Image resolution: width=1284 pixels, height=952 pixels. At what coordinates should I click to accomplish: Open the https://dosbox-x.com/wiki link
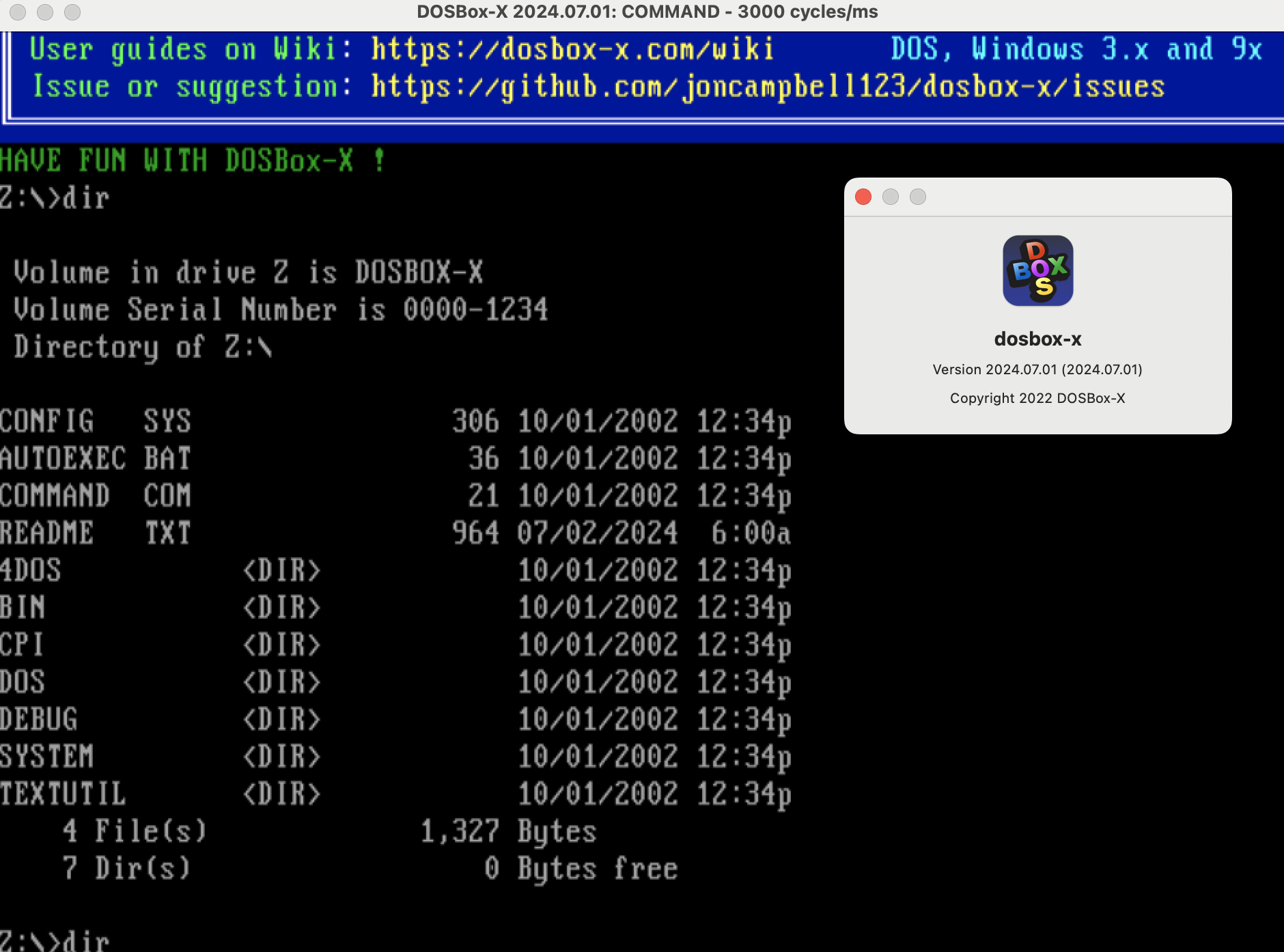click(x=572, y=49)
